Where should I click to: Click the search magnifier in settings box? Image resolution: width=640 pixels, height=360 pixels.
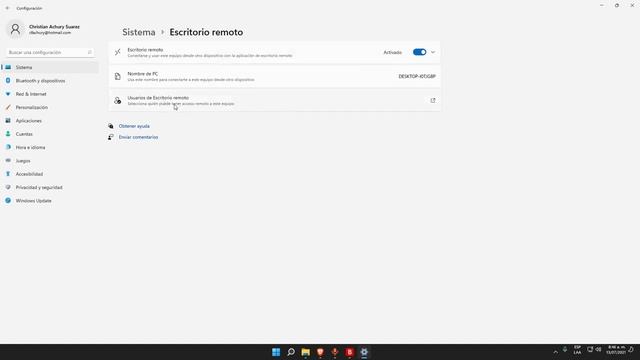click(x=89, y=52)
